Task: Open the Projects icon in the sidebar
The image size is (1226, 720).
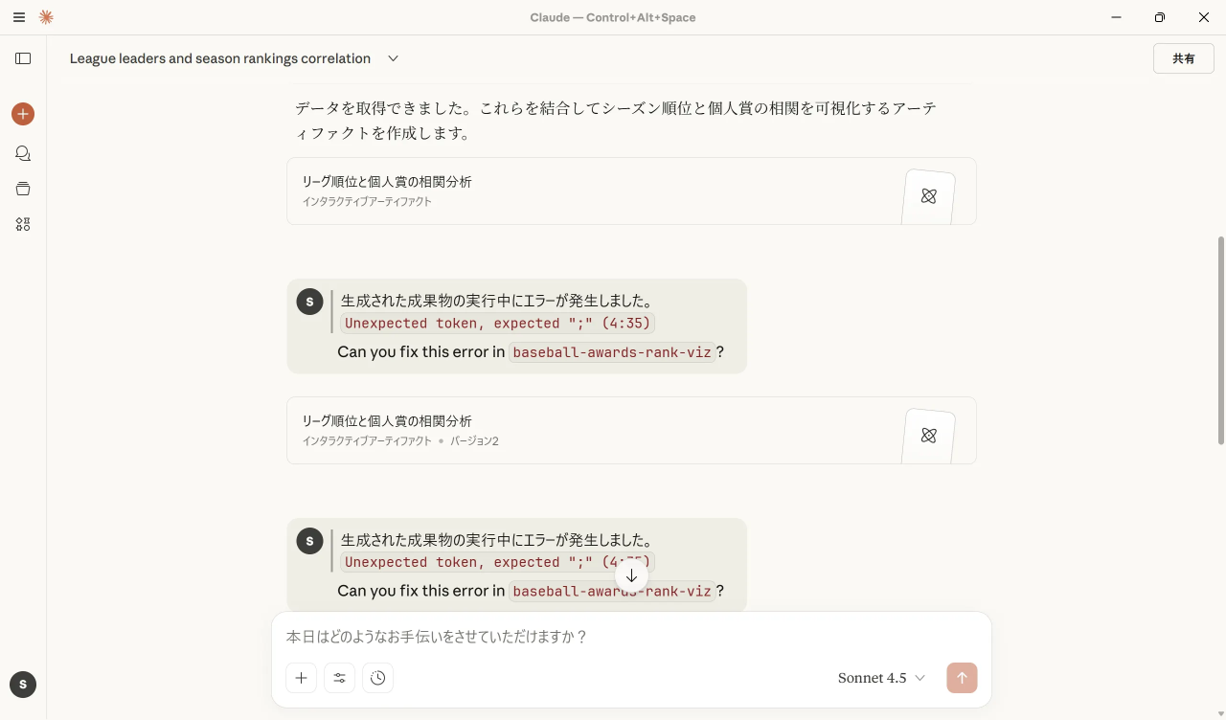Action: point(22,188)
